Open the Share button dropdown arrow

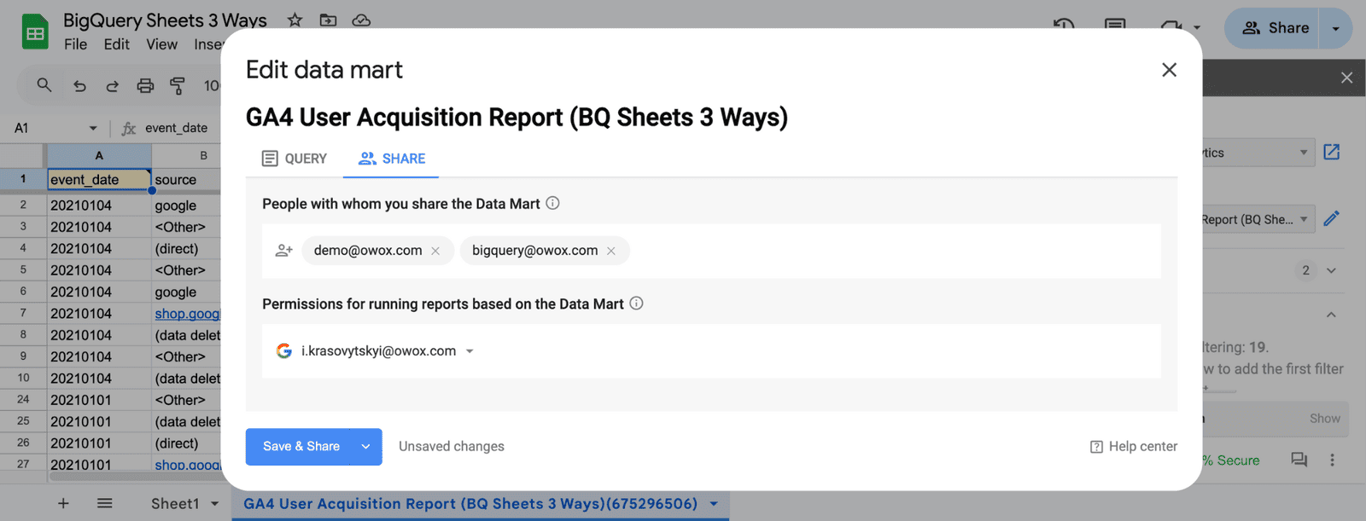[1336, 29]
